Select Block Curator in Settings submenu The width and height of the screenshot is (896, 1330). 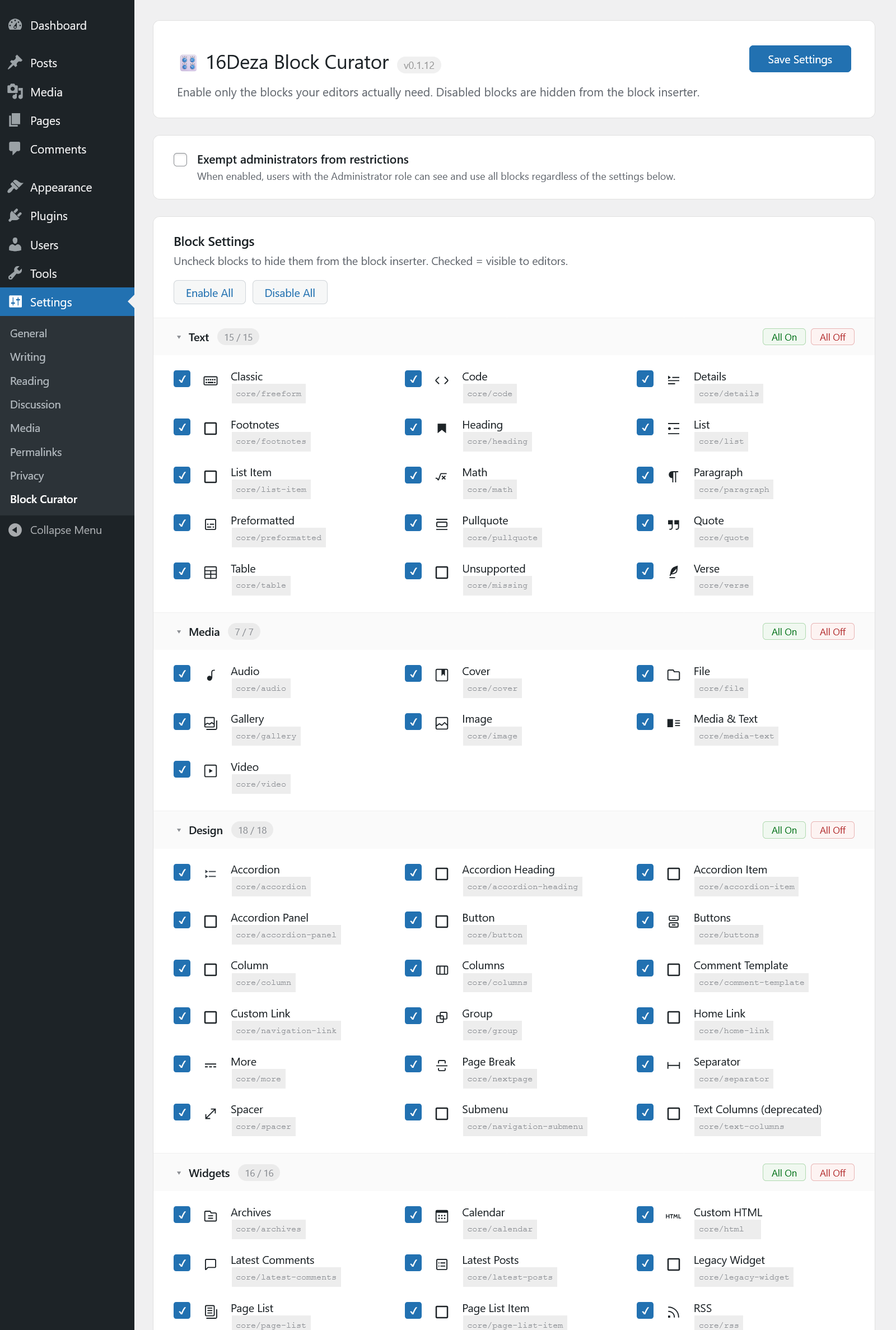pos(44,499)
